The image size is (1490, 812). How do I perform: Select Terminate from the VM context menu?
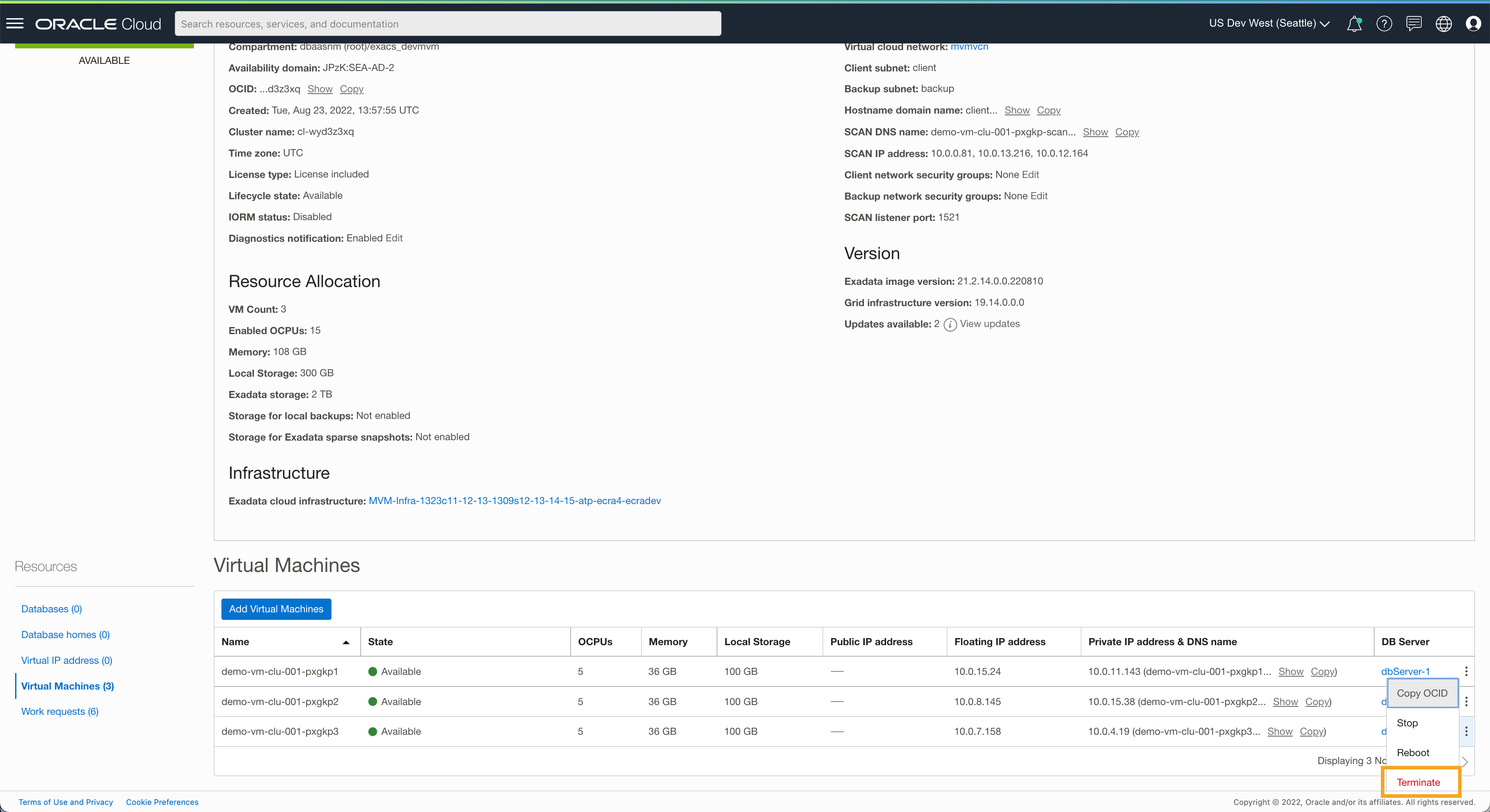point(1420,781)
